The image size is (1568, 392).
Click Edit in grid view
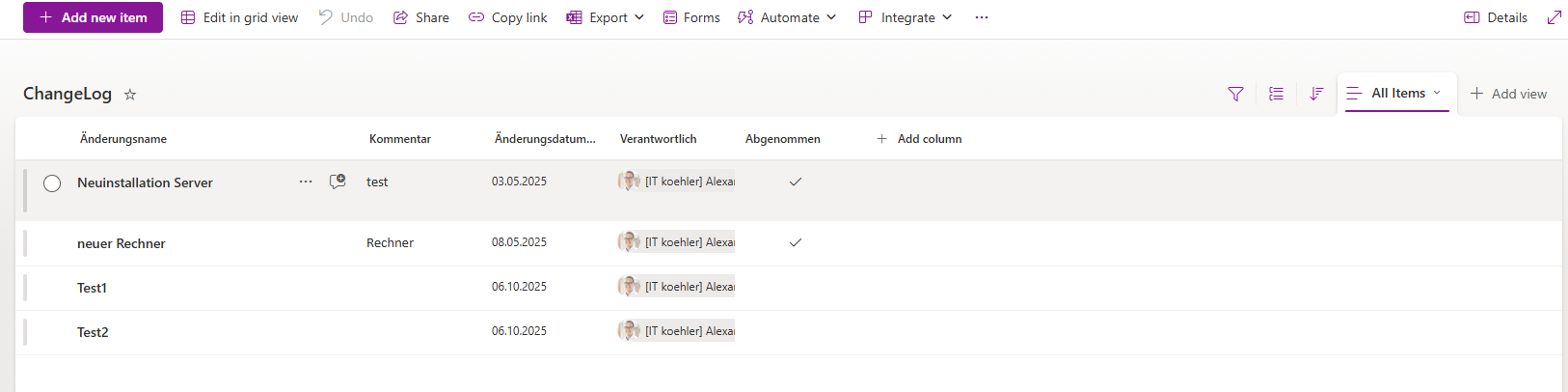(240, 17)
